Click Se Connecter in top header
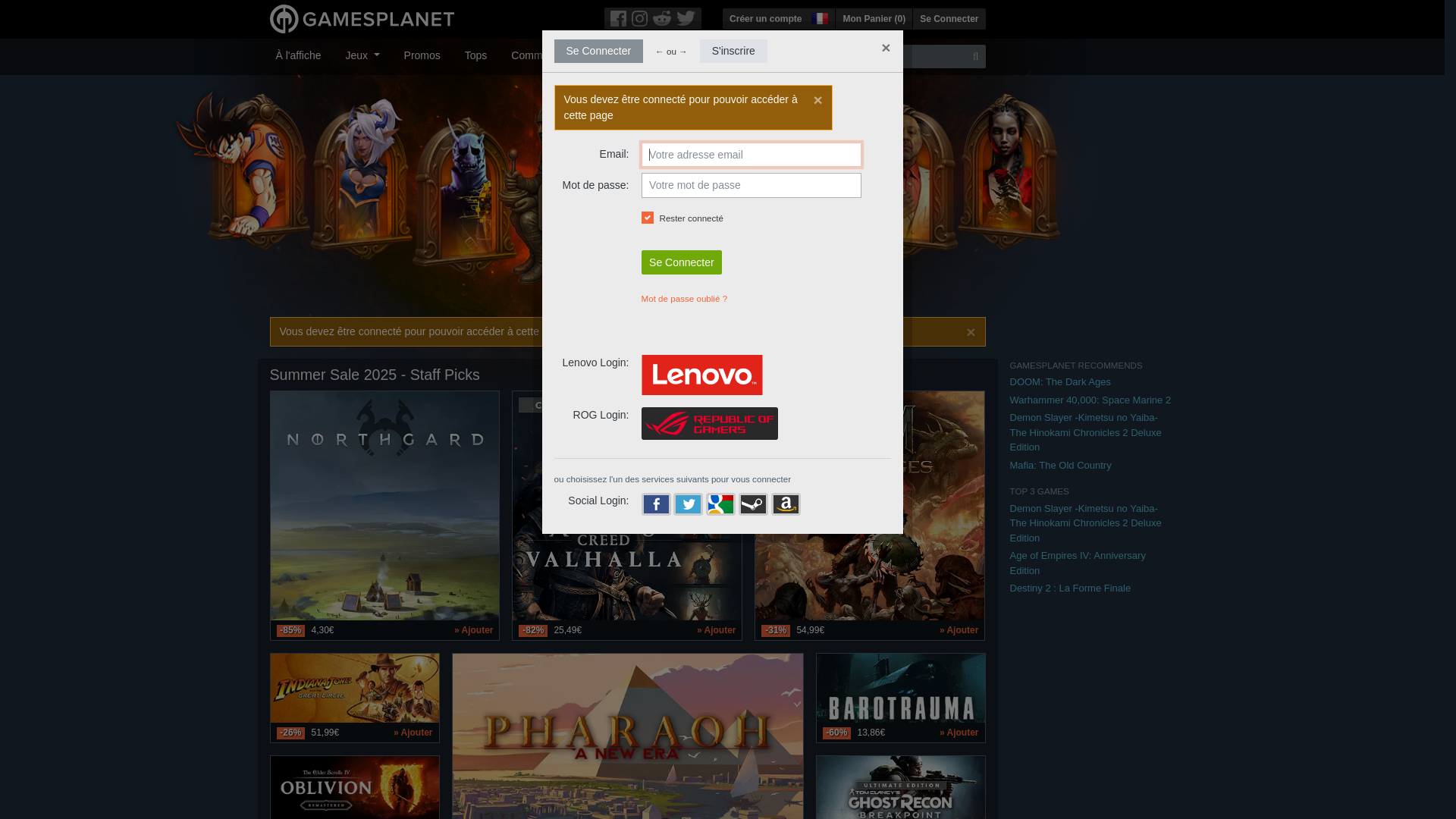The image size is (1456, 819). [949, 19]
